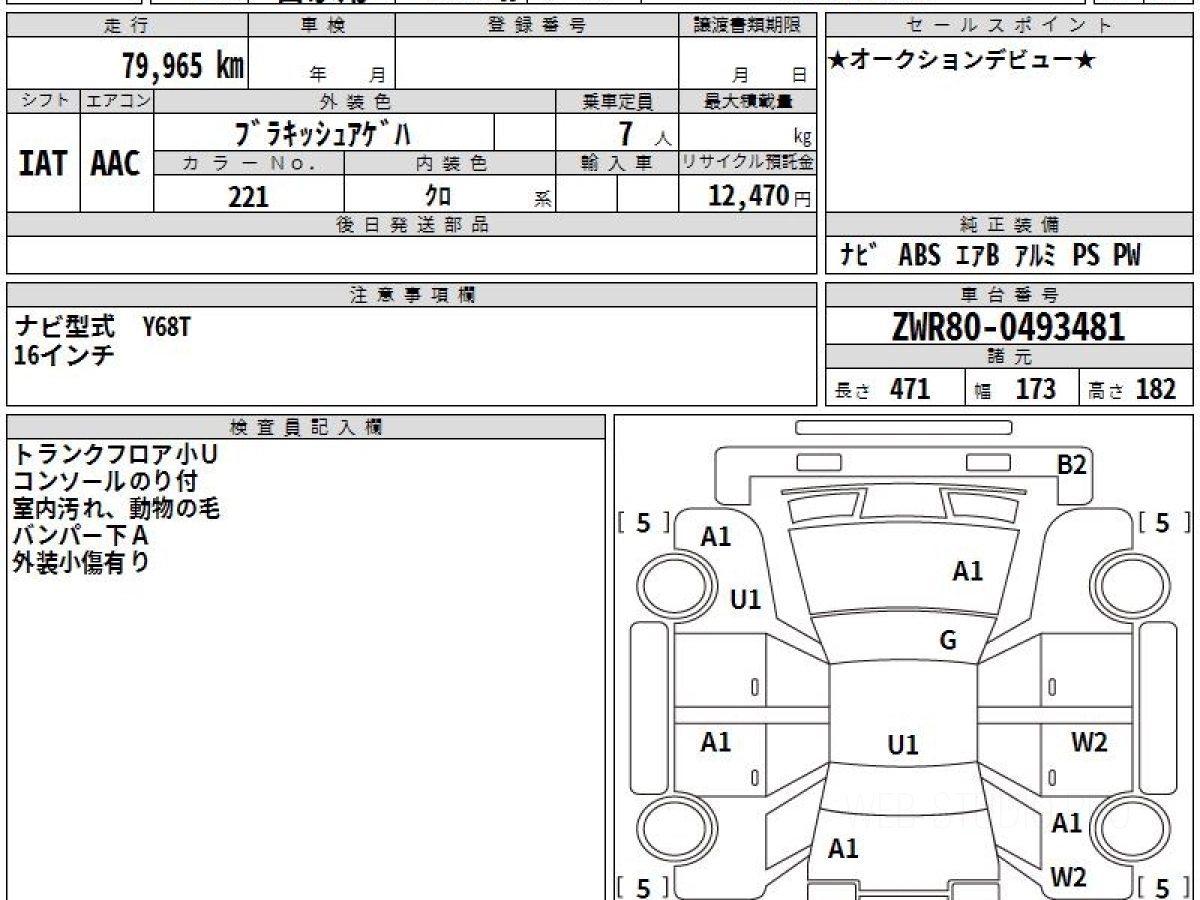
Task: Click the B2 mark on the diagram
Action: [x=1072, y=464]
